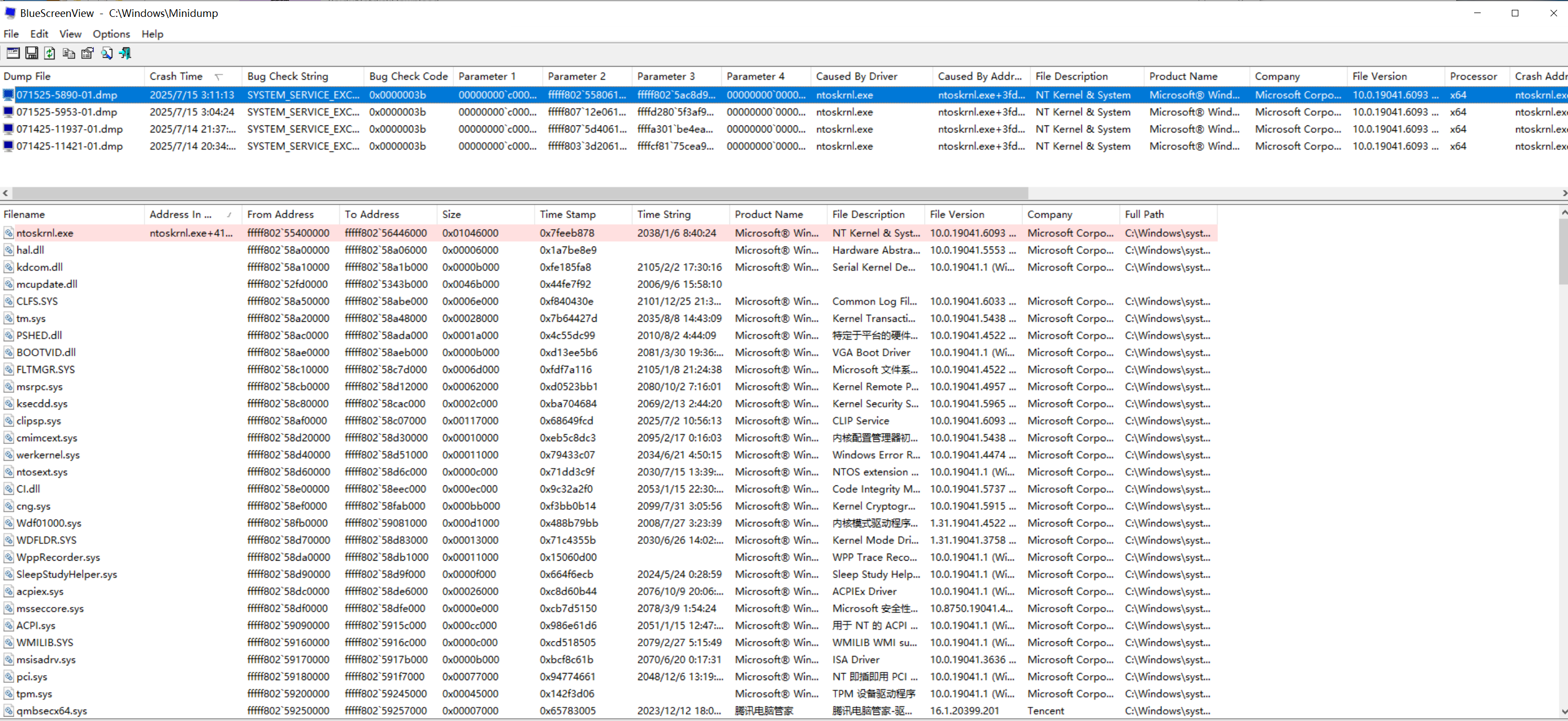Screen dimensions: 1568x721
Task: Open the Options menu
Action: coord(111,33)
